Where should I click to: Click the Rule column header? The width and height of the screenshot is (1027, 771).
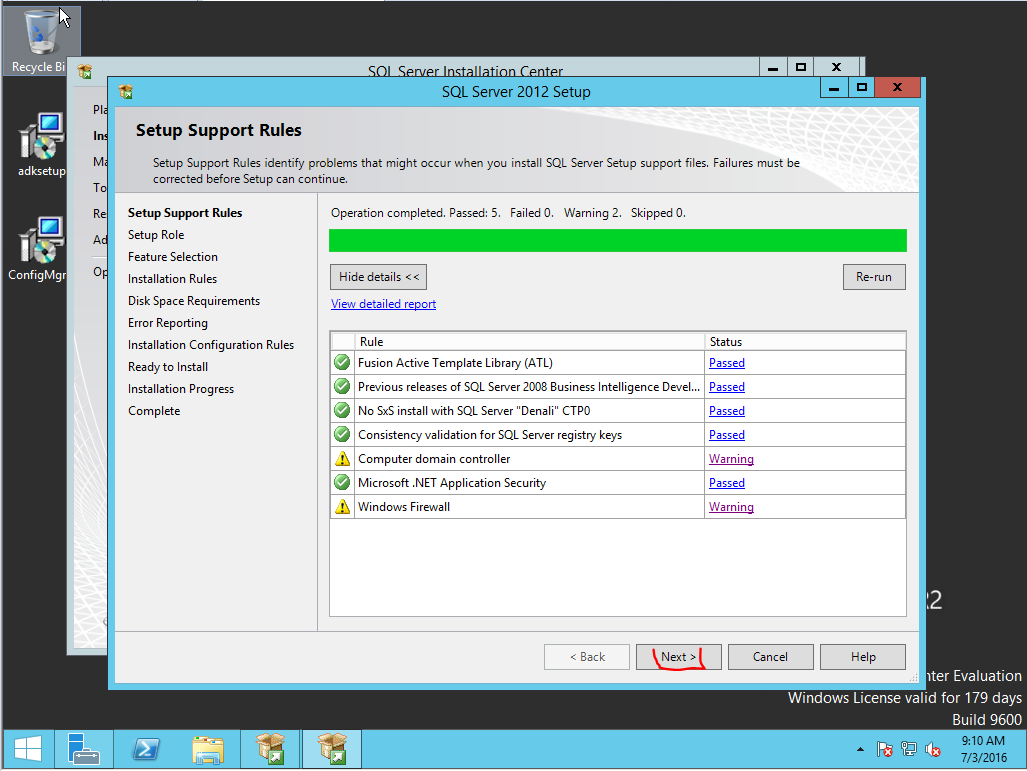pyautogui.click(x=529, y=342)
